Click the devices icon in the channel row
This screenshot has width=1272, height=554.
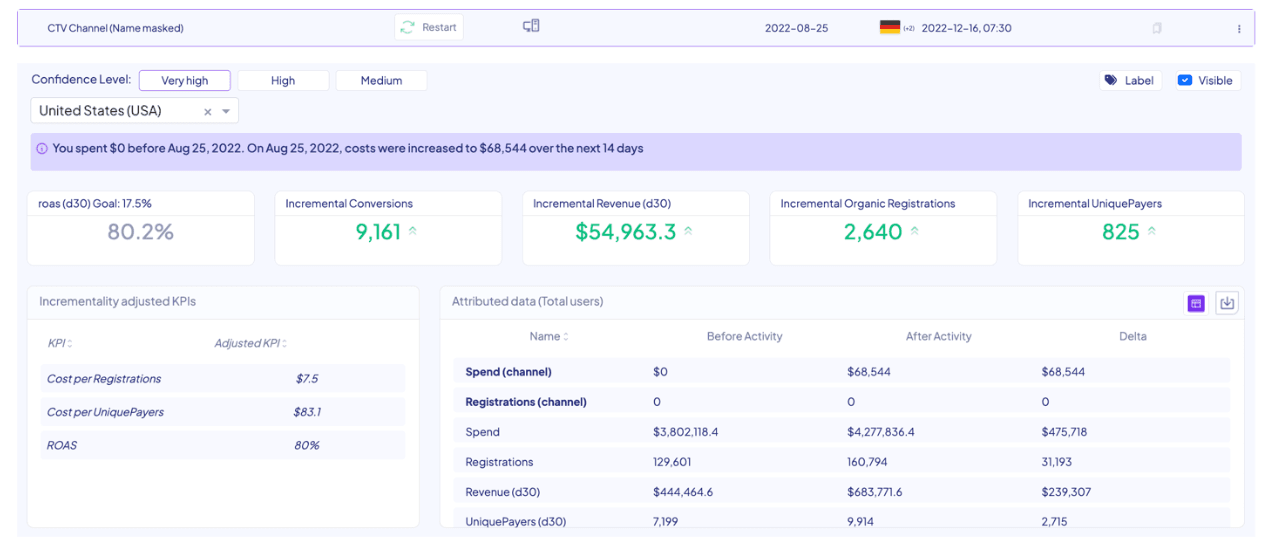531,26
